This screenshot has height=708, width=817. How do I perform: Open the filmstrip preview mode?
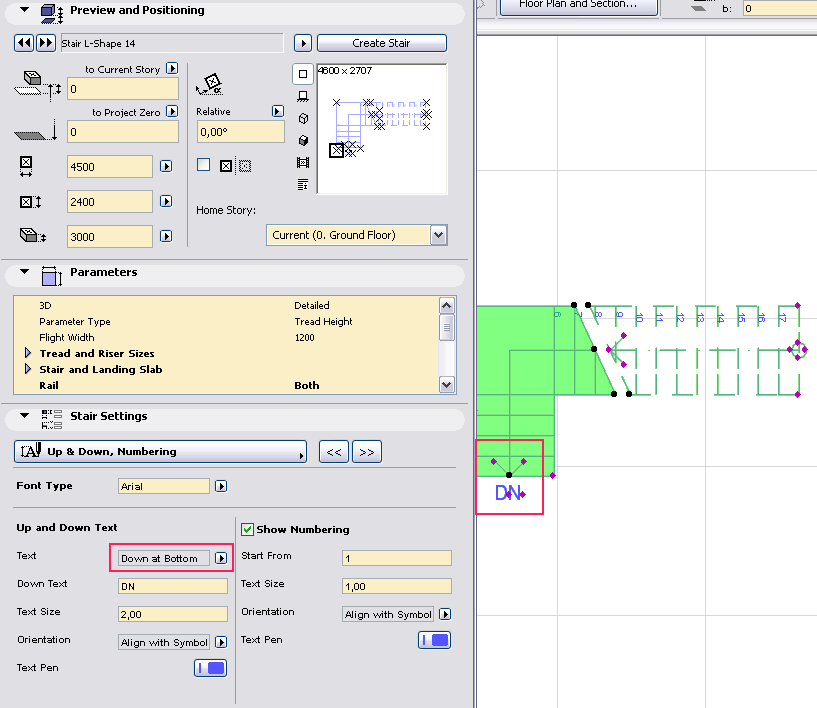pyautogui.click(x=302, y=163)
